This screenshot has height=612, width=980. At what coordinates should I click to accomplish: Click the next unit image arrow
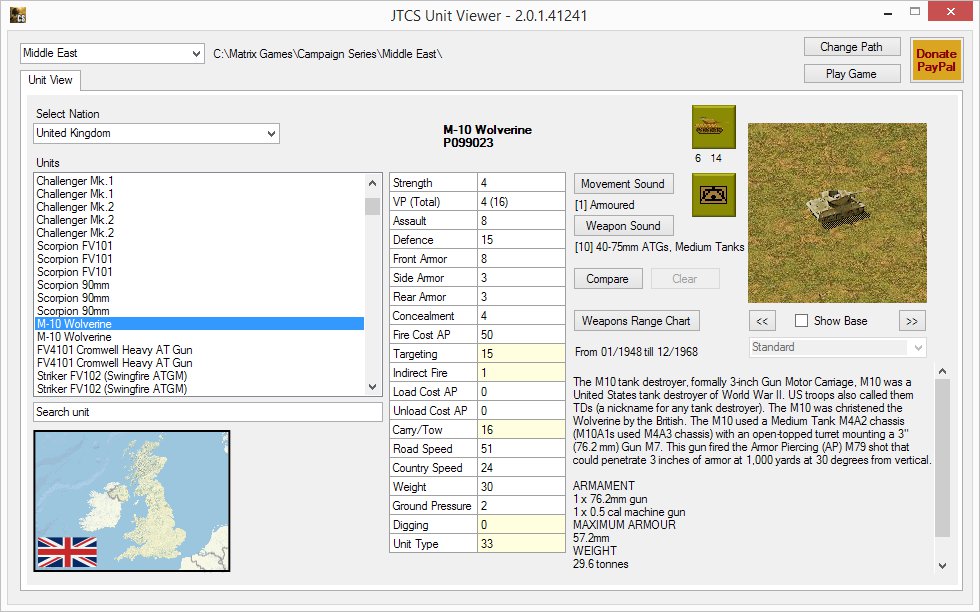click(911, 321)
